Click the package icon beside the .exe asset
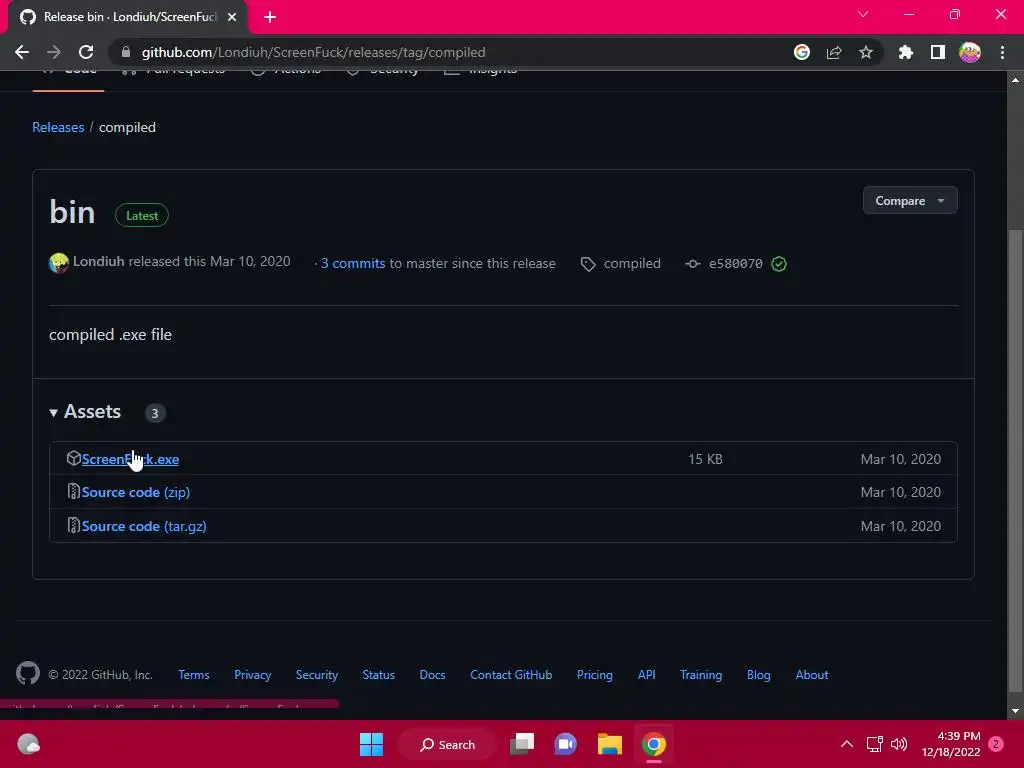Image resolution: width=1024 pixels, height=768 pixels. tap(73, 458)
